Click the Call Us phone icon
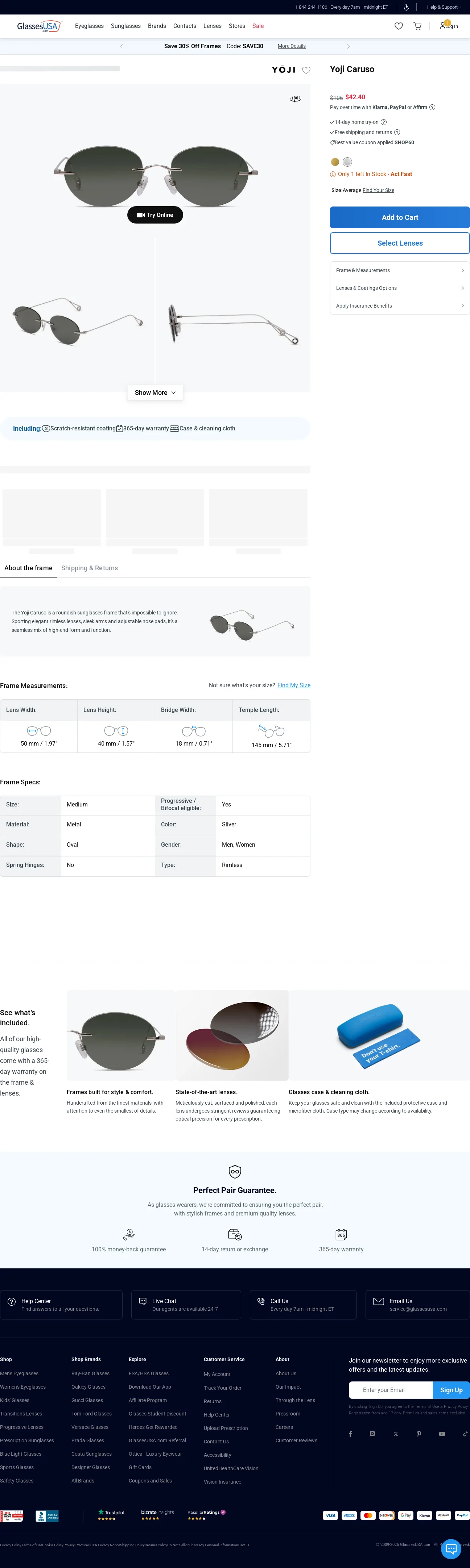 tap(261, 1301)
